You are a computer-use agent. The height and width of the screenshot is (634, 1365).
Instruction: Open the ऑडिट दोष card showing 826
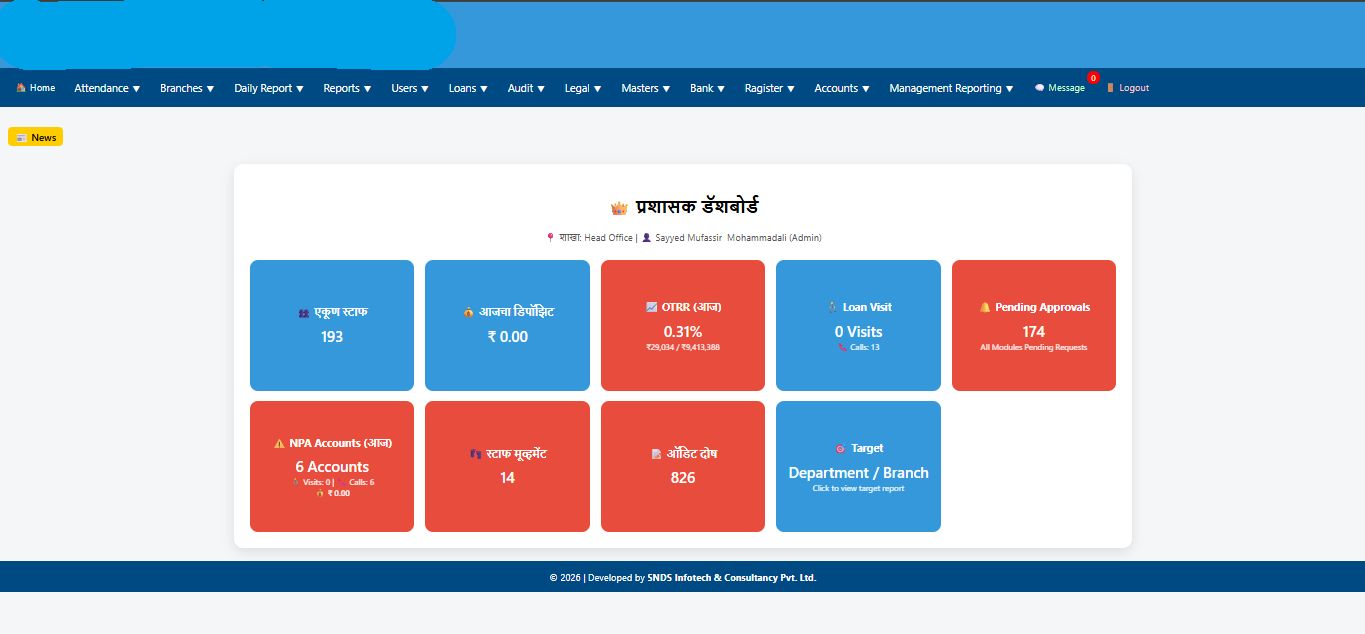coord(682,466)
